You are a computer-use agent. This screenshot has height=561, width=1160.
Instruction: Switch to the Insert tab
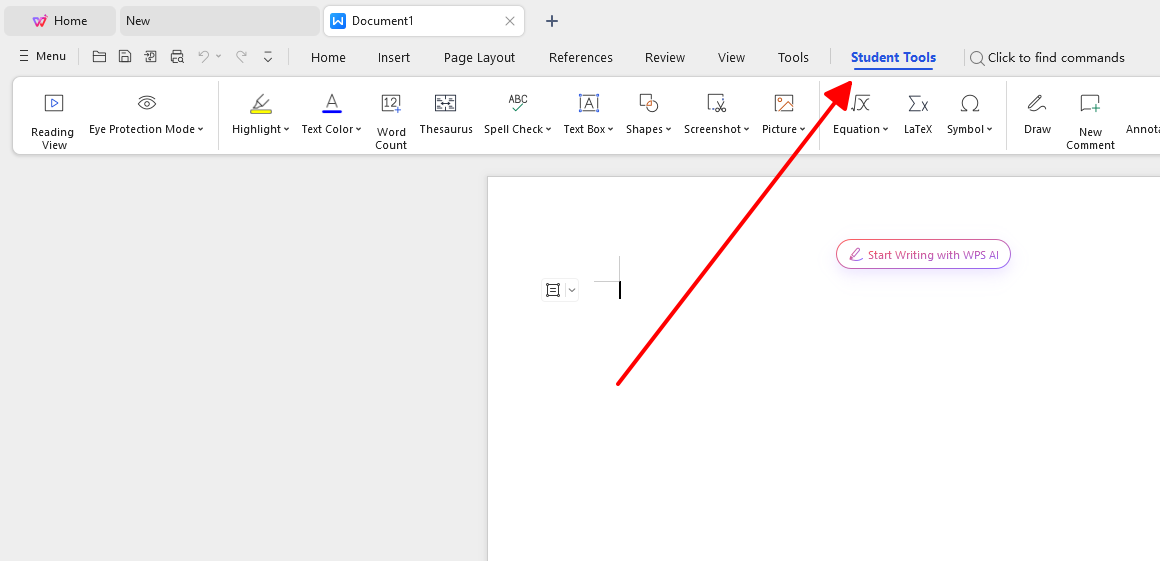(x=393, y=57)
